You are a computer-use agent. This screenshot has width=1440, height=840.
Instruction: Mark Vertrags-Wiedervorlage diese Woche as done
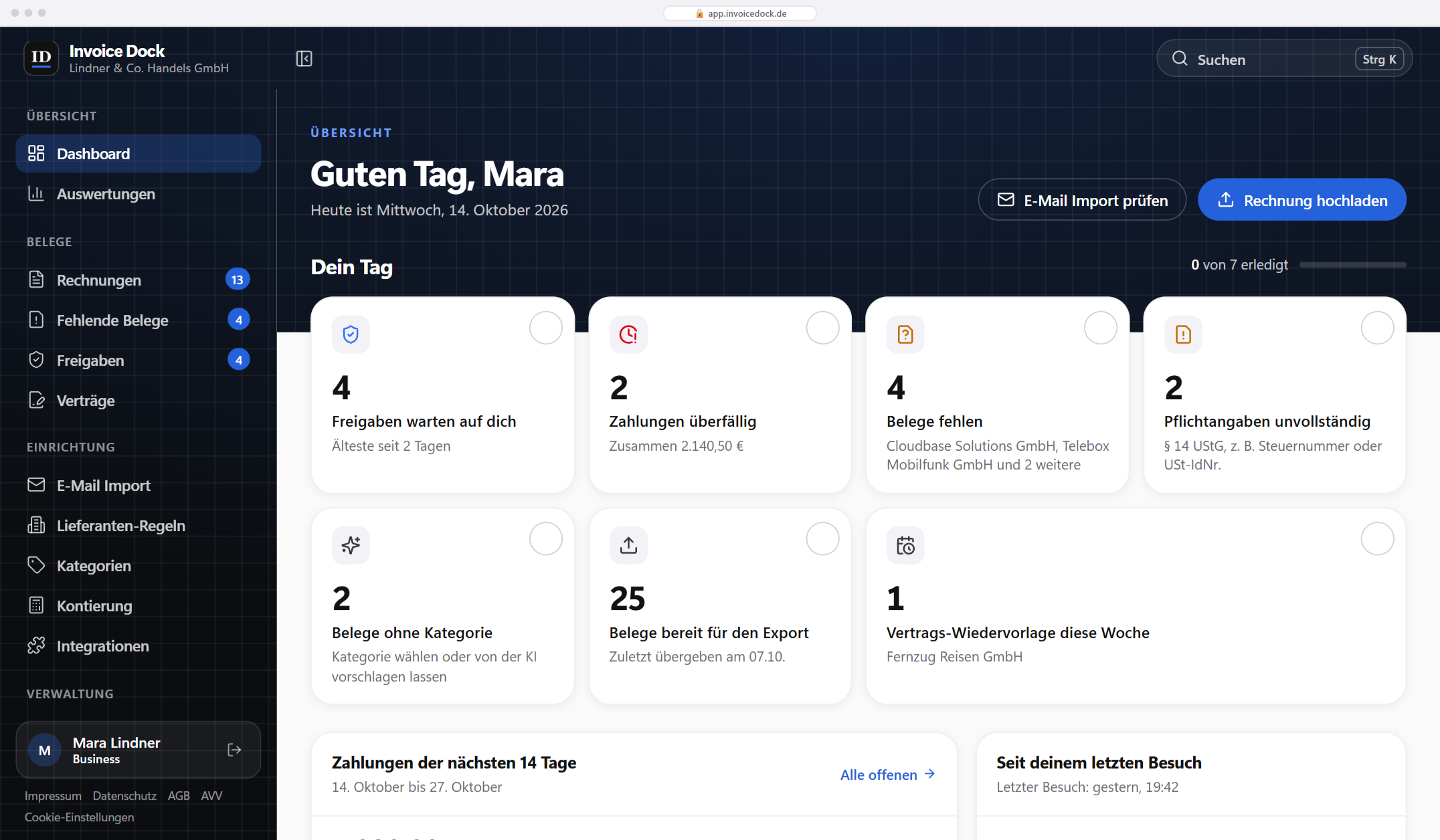(x=1377, y=538)
